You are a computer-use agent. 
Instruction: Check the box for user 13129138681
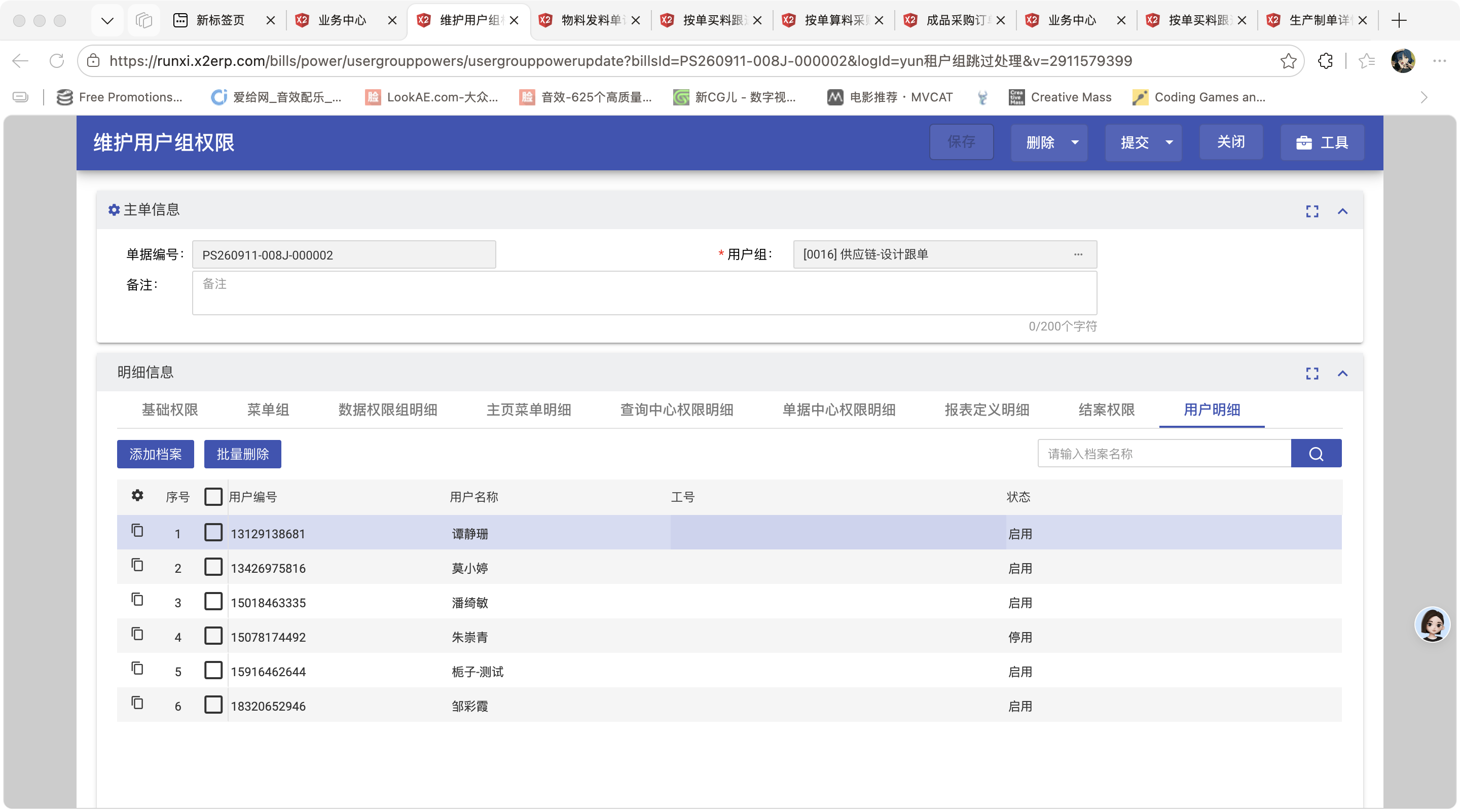coord(213,533)
